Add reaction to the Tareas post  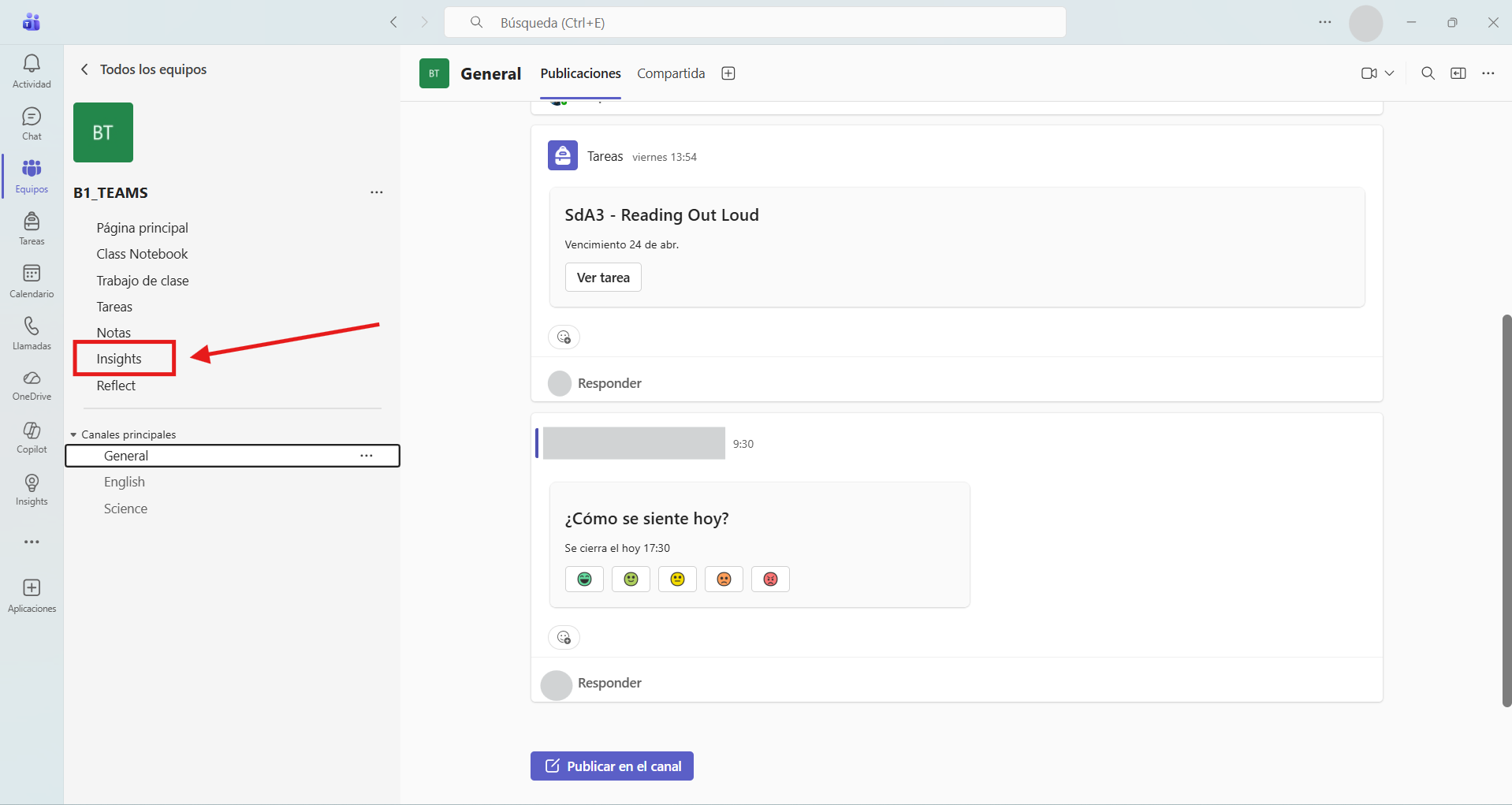coord(564,337)
